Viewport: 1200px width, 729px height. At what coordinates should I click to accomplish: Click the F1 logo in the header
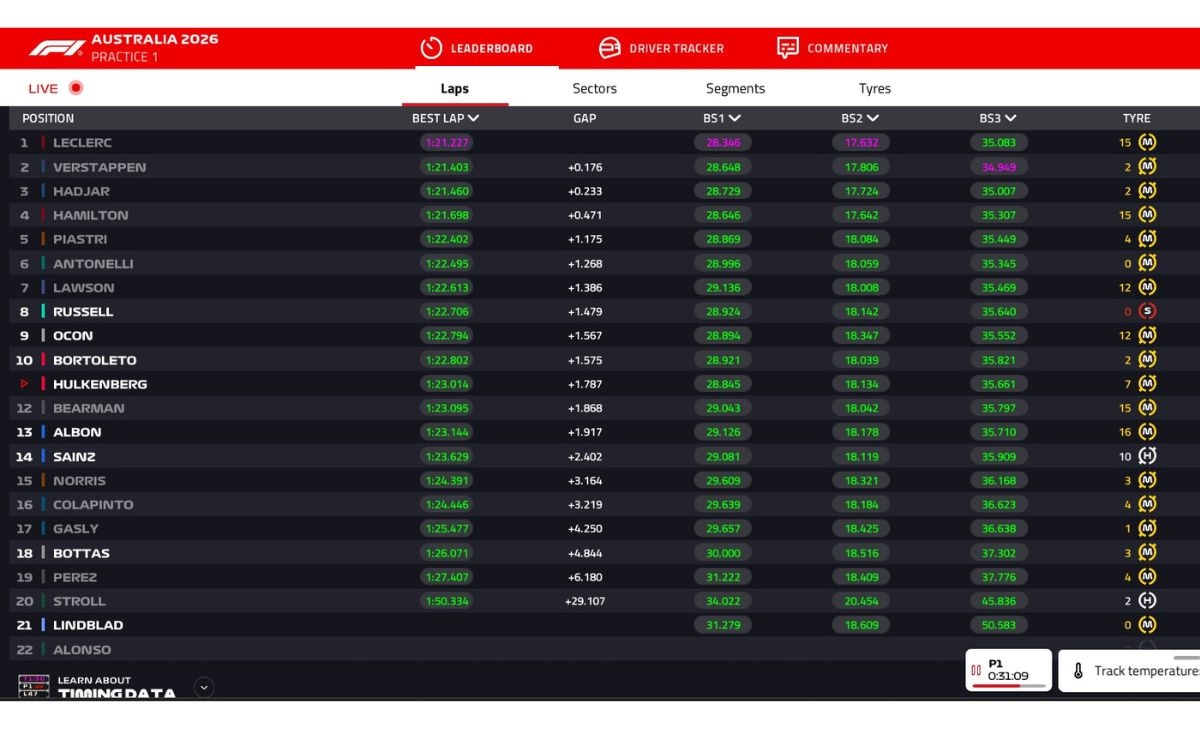(x=56, y=48)
